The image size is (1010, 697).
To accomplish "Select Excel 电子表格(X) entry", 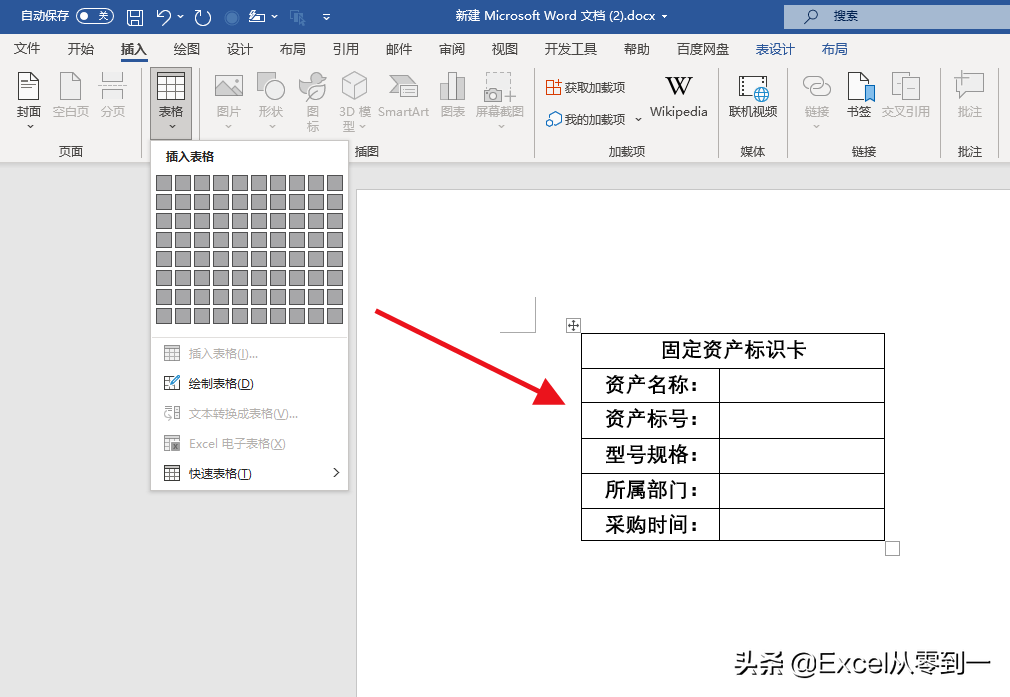I will tap(249, 443).
